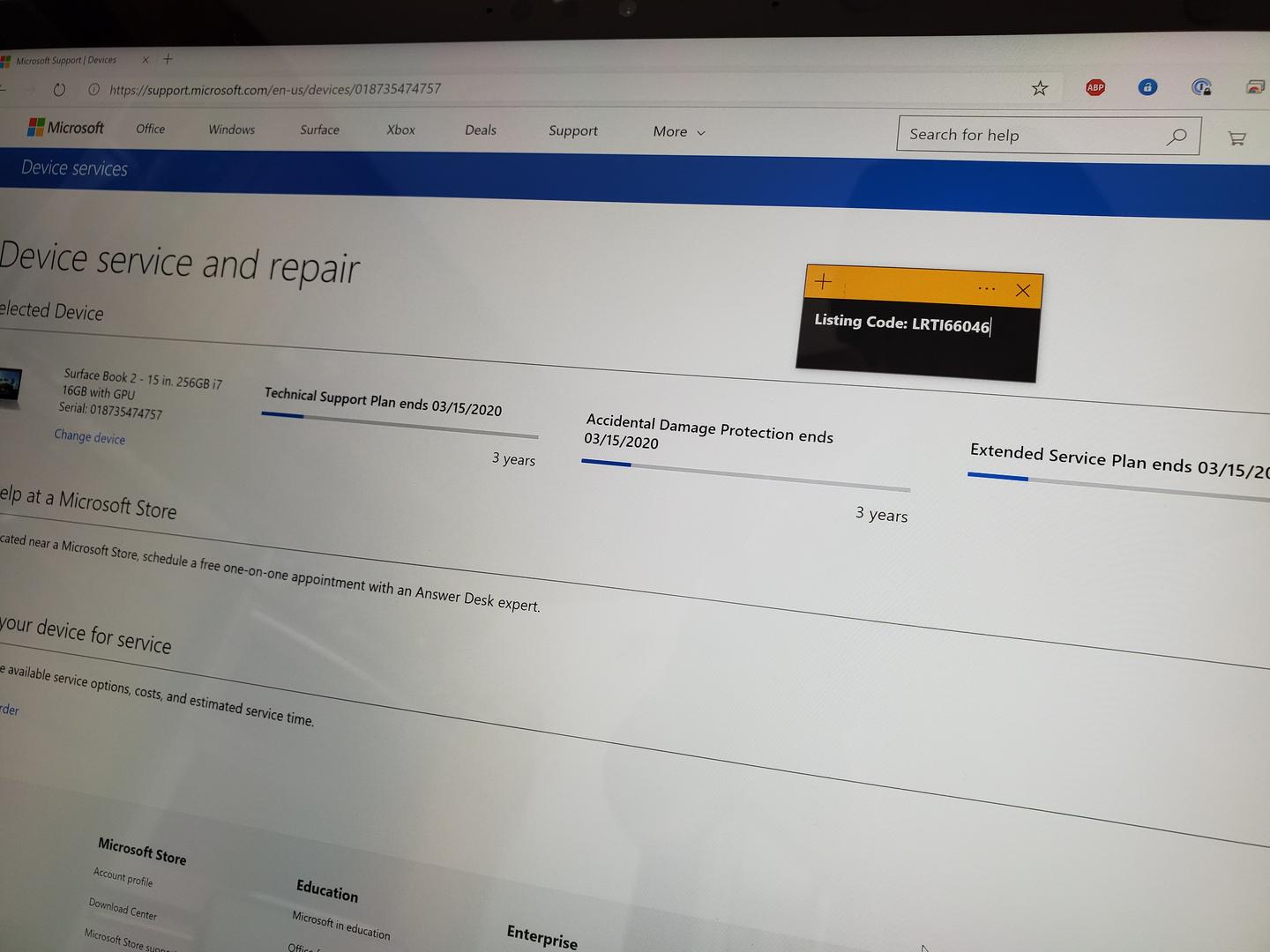Click the Surface Book 2 device thumbnail
The height and width of the screenshot is (952, 1270).
point(11,388)
